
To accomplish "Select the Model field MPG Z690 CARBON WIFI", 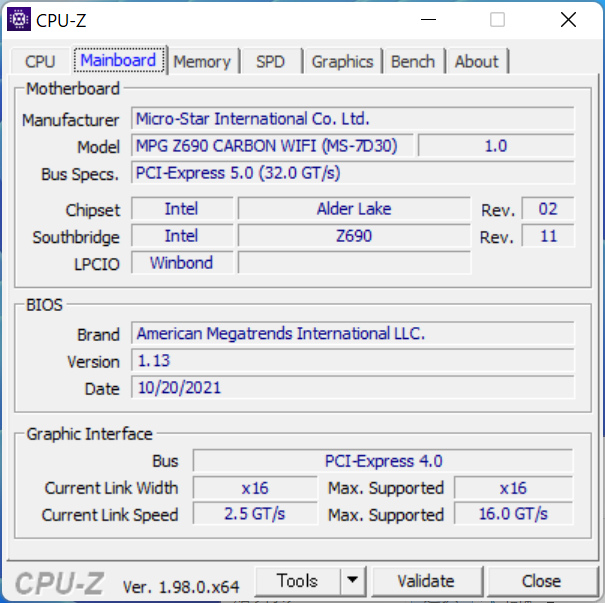I will [x=272, y=146].
